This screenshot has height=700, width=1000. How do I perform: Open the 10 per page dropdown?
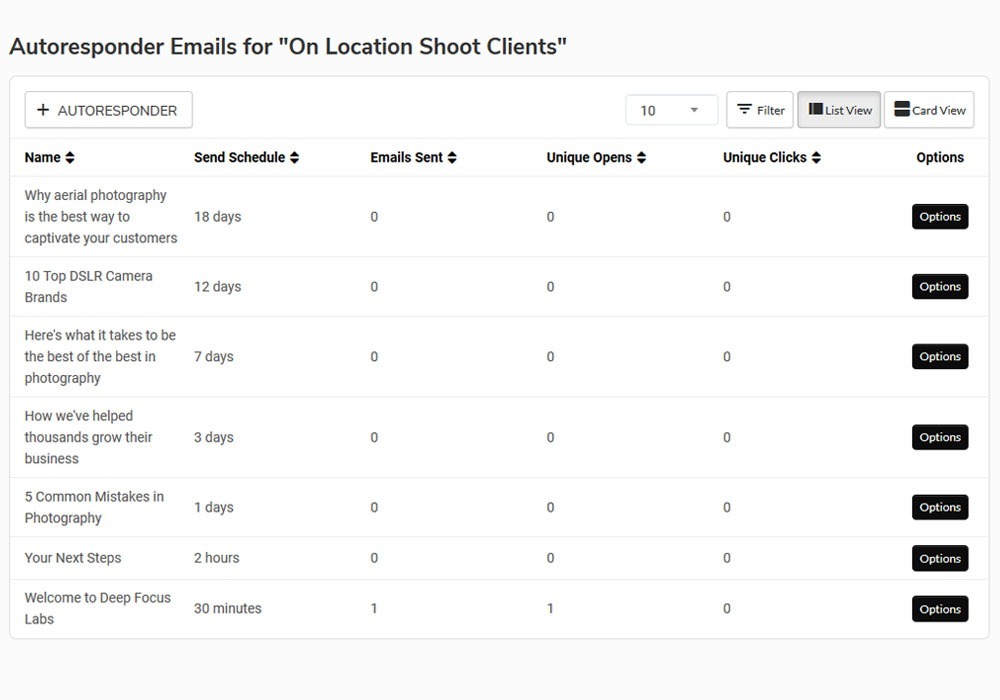pyautogui.click(x=672, y=110)
